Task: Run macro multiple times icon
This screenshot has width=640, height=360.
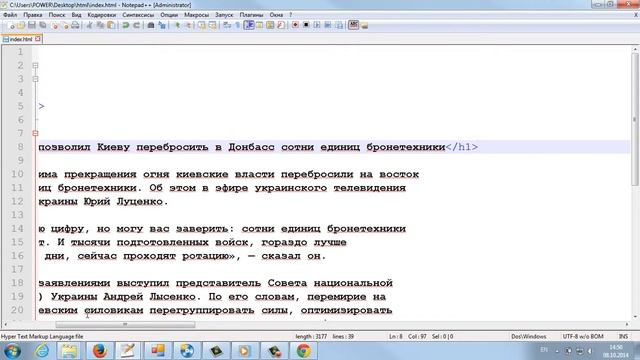Action: coord(328,25)
